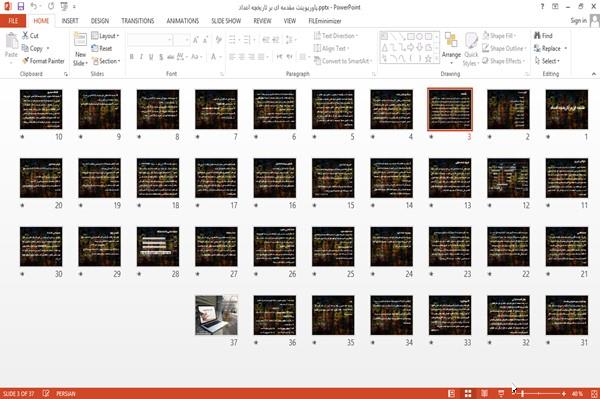Toggle Italic formatting button
The image size is (600, 399).
141,57
